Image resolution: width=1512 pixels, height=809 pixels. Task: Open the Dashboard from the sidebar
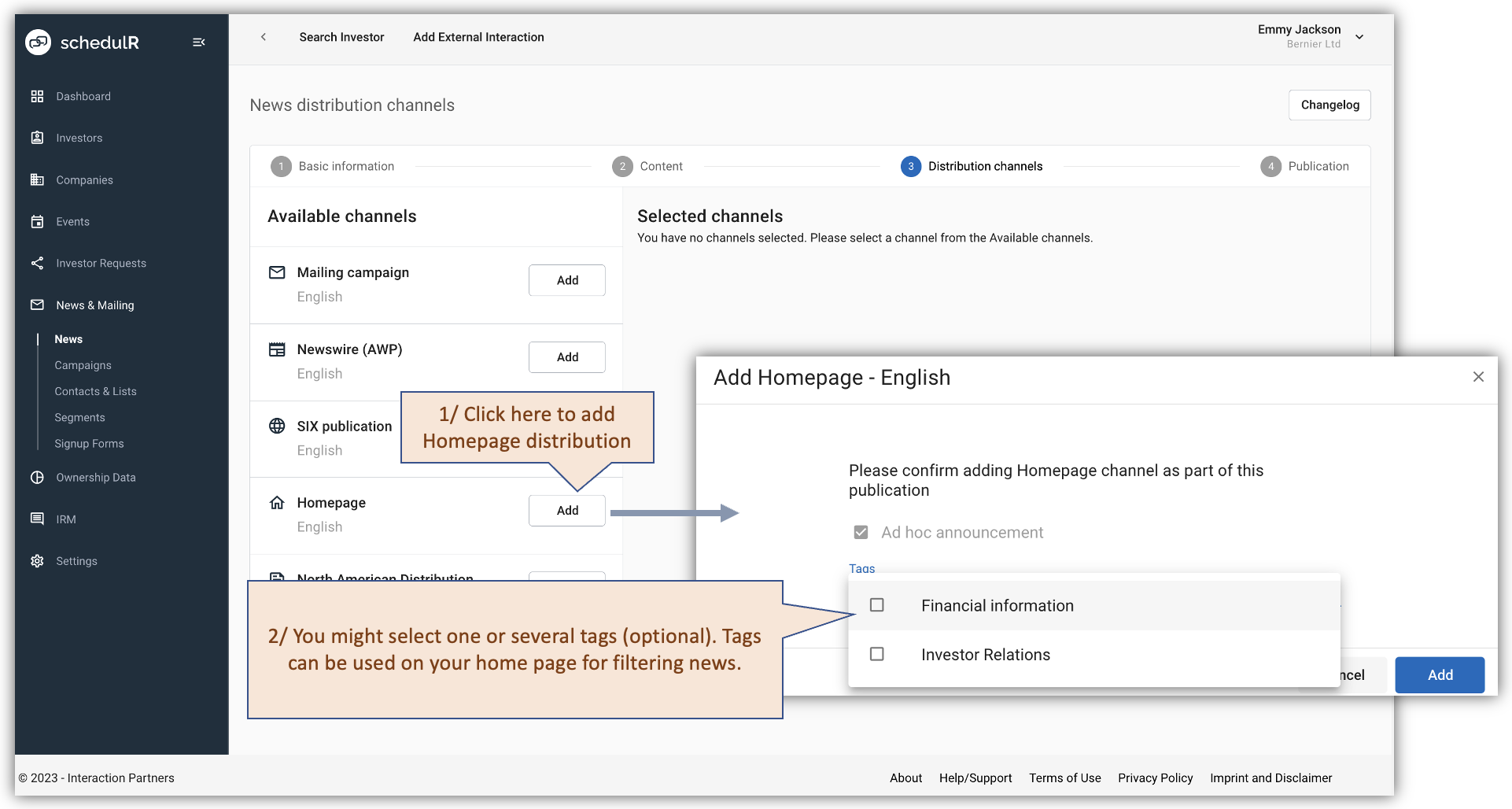[x=37, y=96]
